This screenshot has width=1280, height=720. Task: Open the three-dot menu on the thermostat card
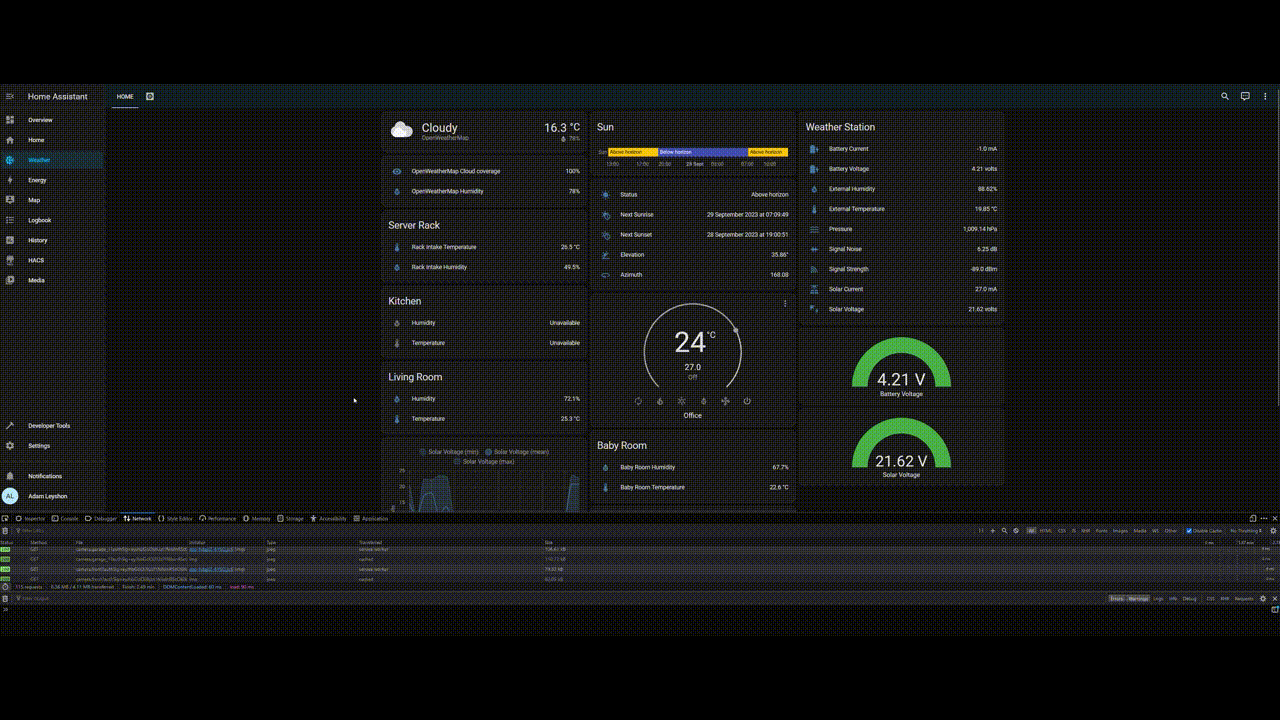tap(784, 303)
